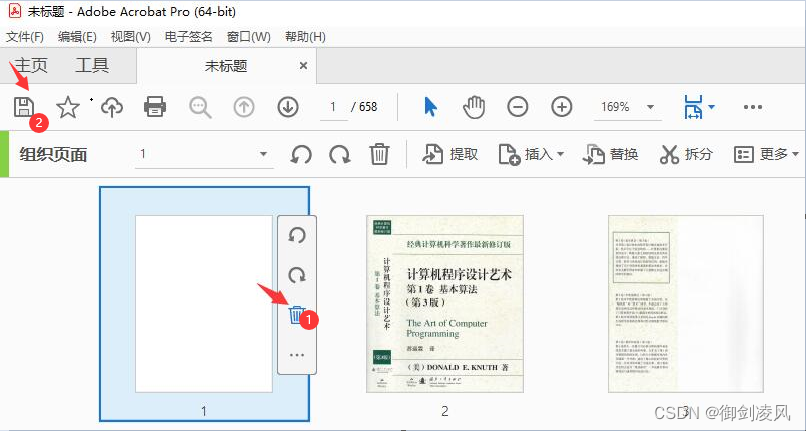
Task: Choose the selection arrow tool
Action: coord(430,107)
